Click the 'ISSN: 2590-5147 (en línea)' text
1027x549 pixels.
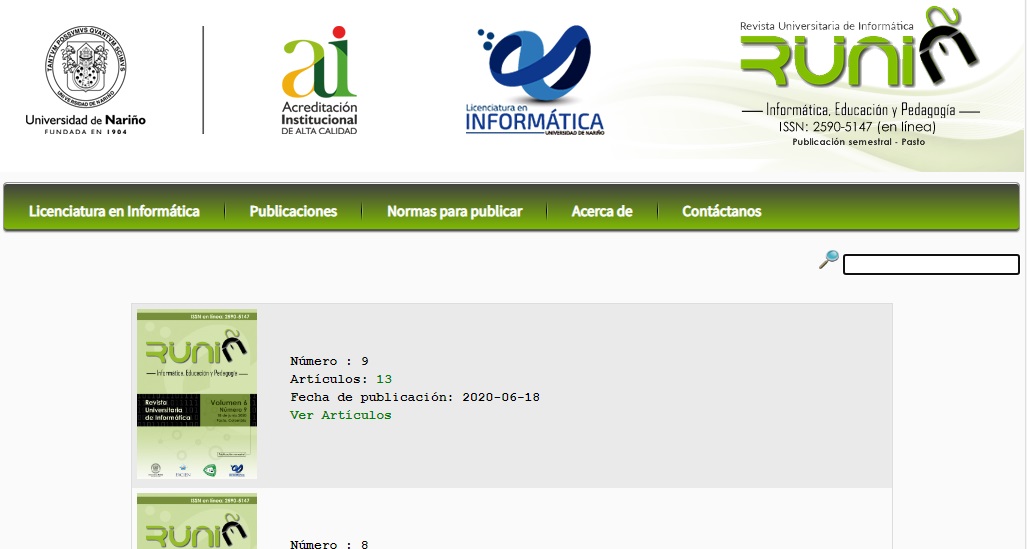tap(857, 126)
